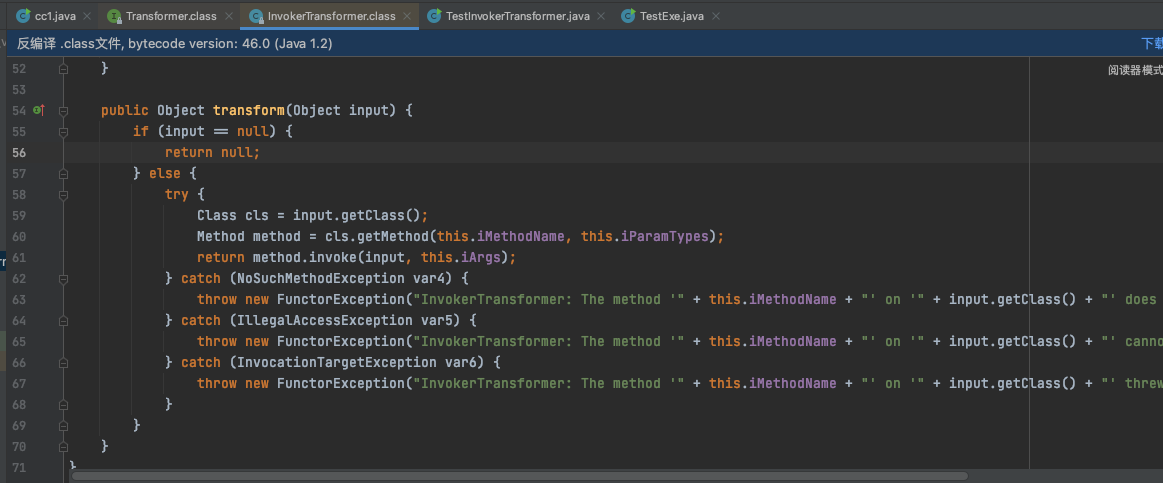Collapse the try block at line 58
The height and width of the screenshot is (483, 1163).
point(63,194)
